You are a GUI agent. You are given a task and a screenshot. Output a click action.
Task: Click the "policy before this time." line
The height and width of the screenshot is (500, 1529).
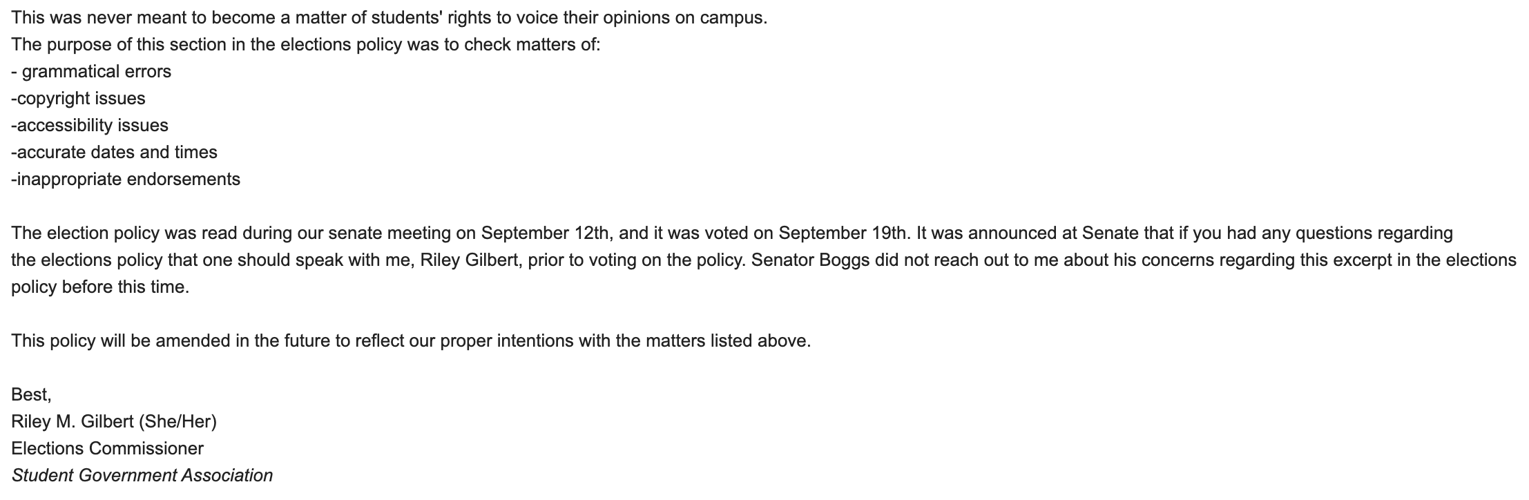pyautogui.click(x=100, y=288)
